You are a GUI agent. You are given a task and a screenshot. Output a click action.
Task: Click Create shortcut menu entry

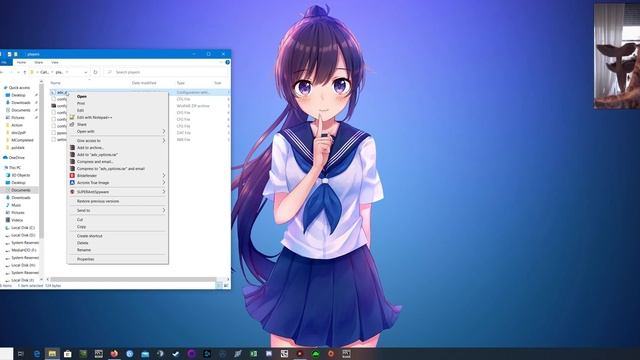click(118, 236)
